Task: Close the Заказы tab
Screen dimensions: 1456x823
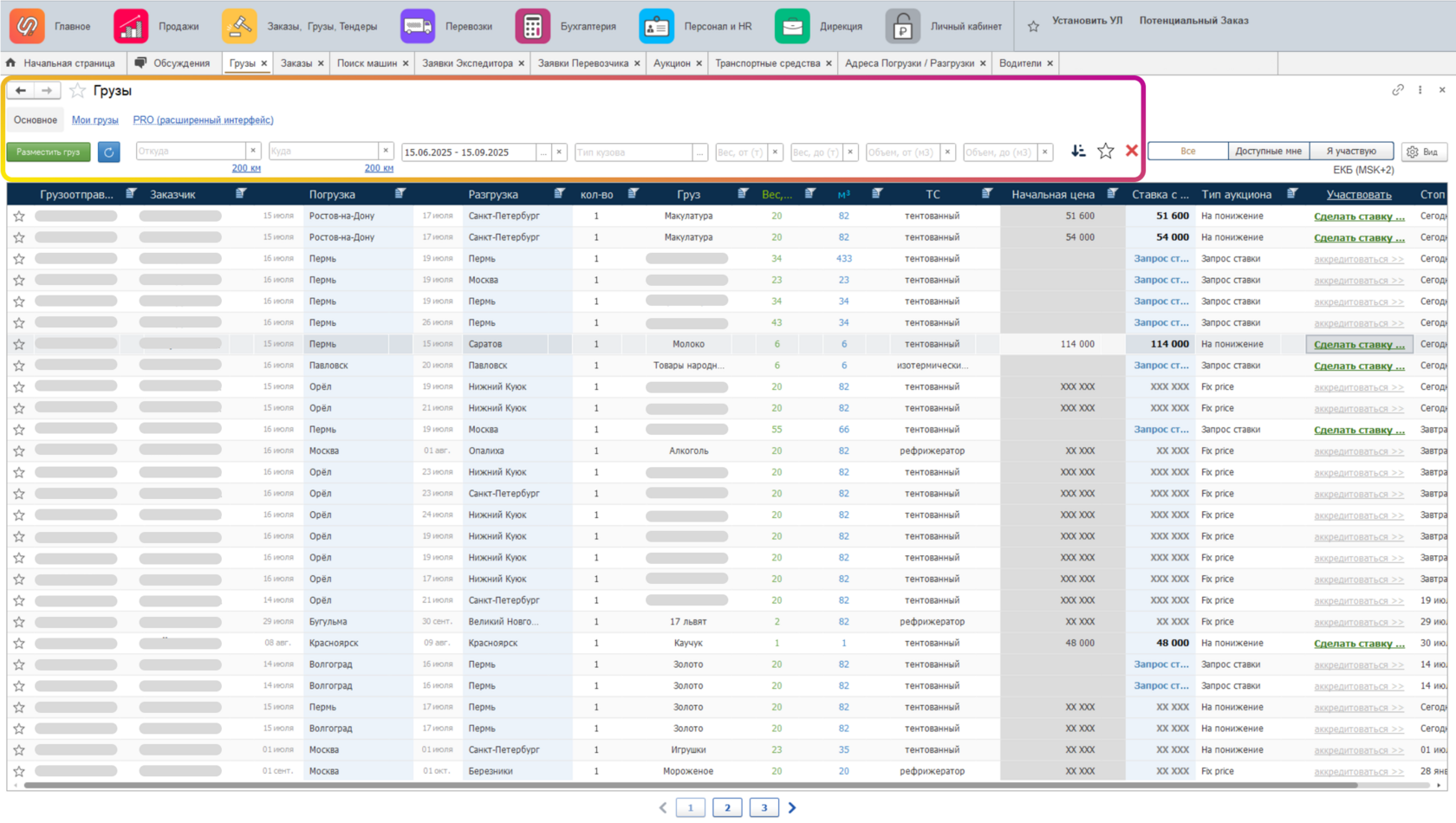Action: pyautogui.click(x=321, y=63)
